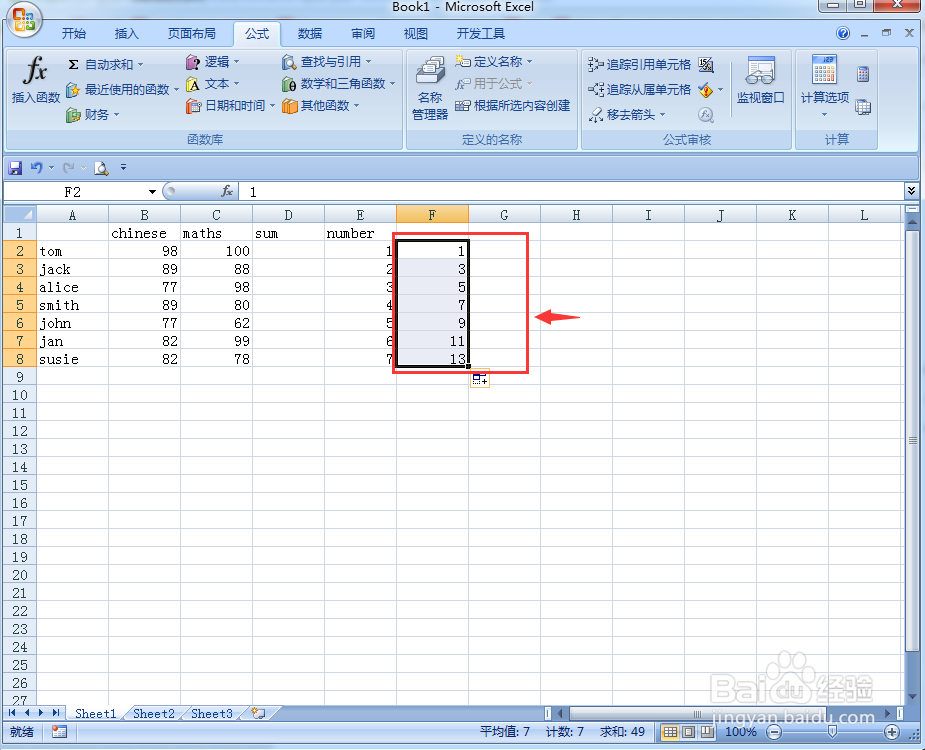Click Define Name (定义名称)

[x=494, y=61]
